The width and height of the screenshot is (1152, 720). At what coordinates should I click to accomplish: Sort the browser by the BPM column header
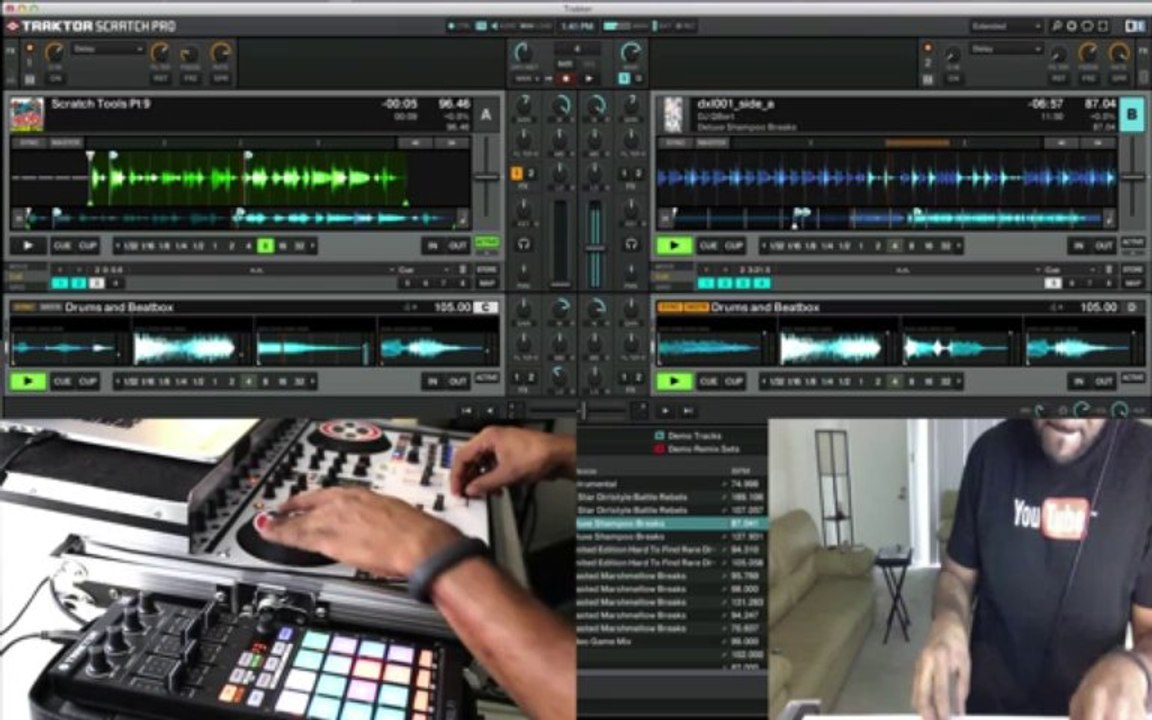[x=740, y=471]
